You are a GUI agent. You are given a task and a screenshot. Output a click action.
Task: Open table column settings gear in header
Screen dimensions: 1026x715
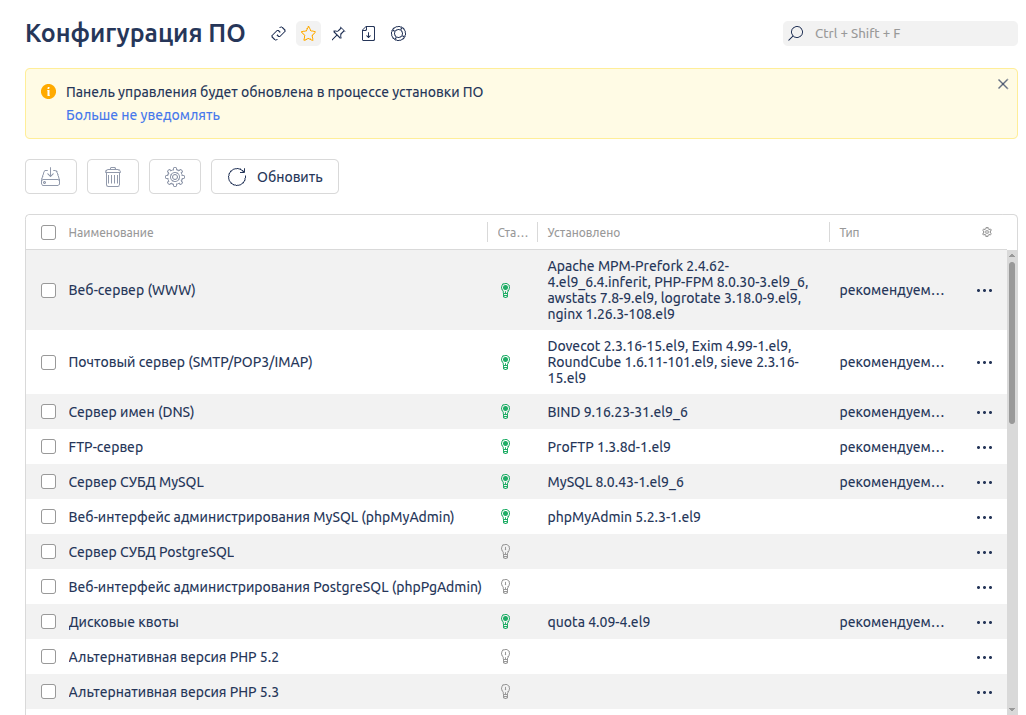(987, 232)
